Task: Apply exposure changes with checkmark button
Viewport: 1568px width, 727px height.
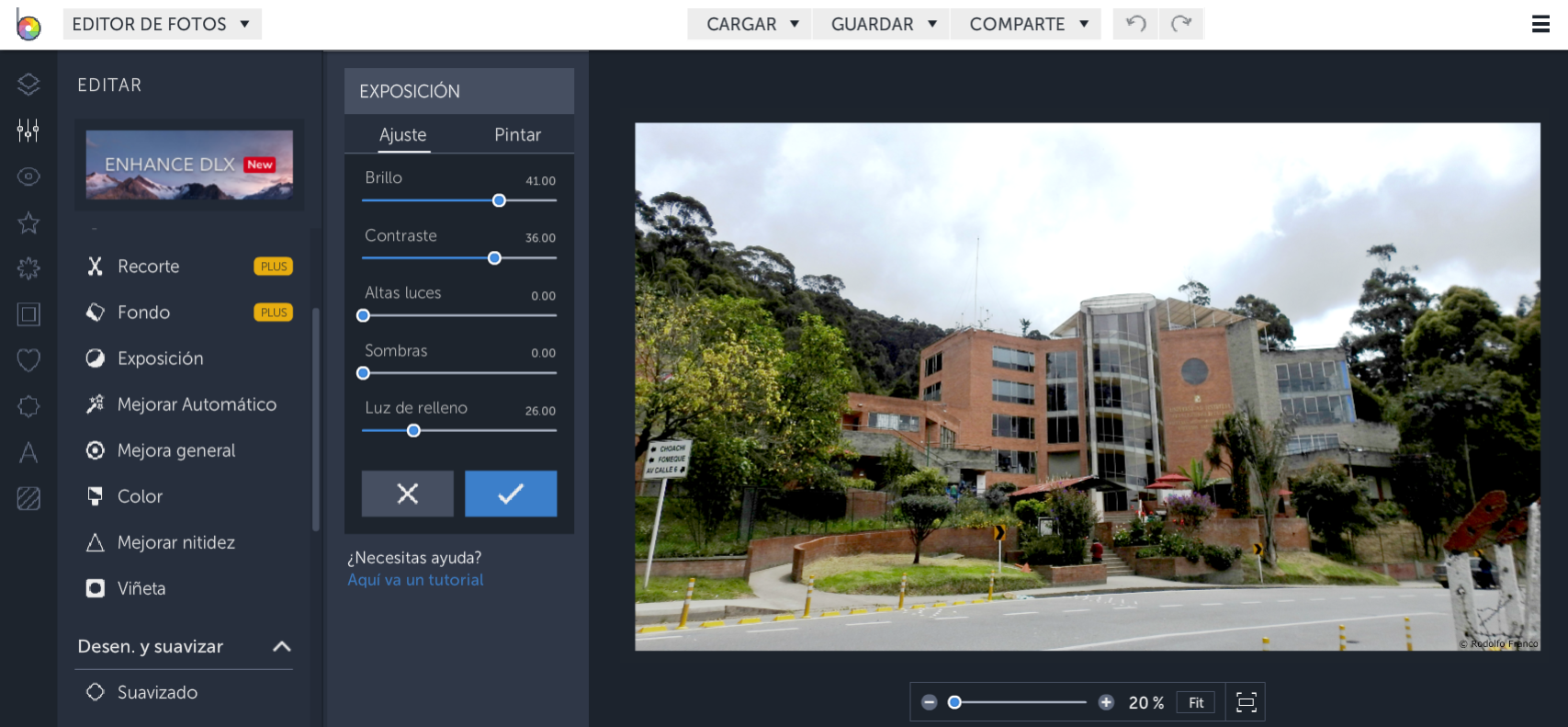Action: click(511, 494)
